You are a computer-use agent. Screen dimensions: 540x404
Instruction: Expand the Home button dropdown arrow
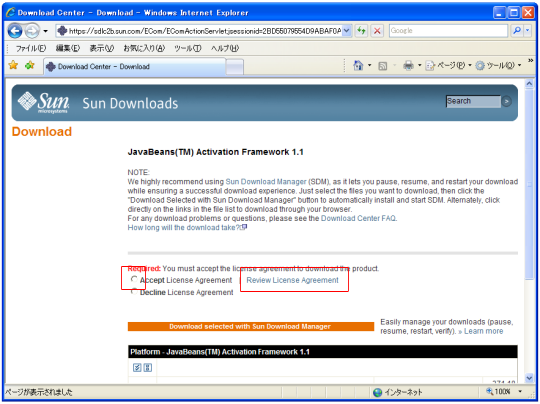point(370,65)
